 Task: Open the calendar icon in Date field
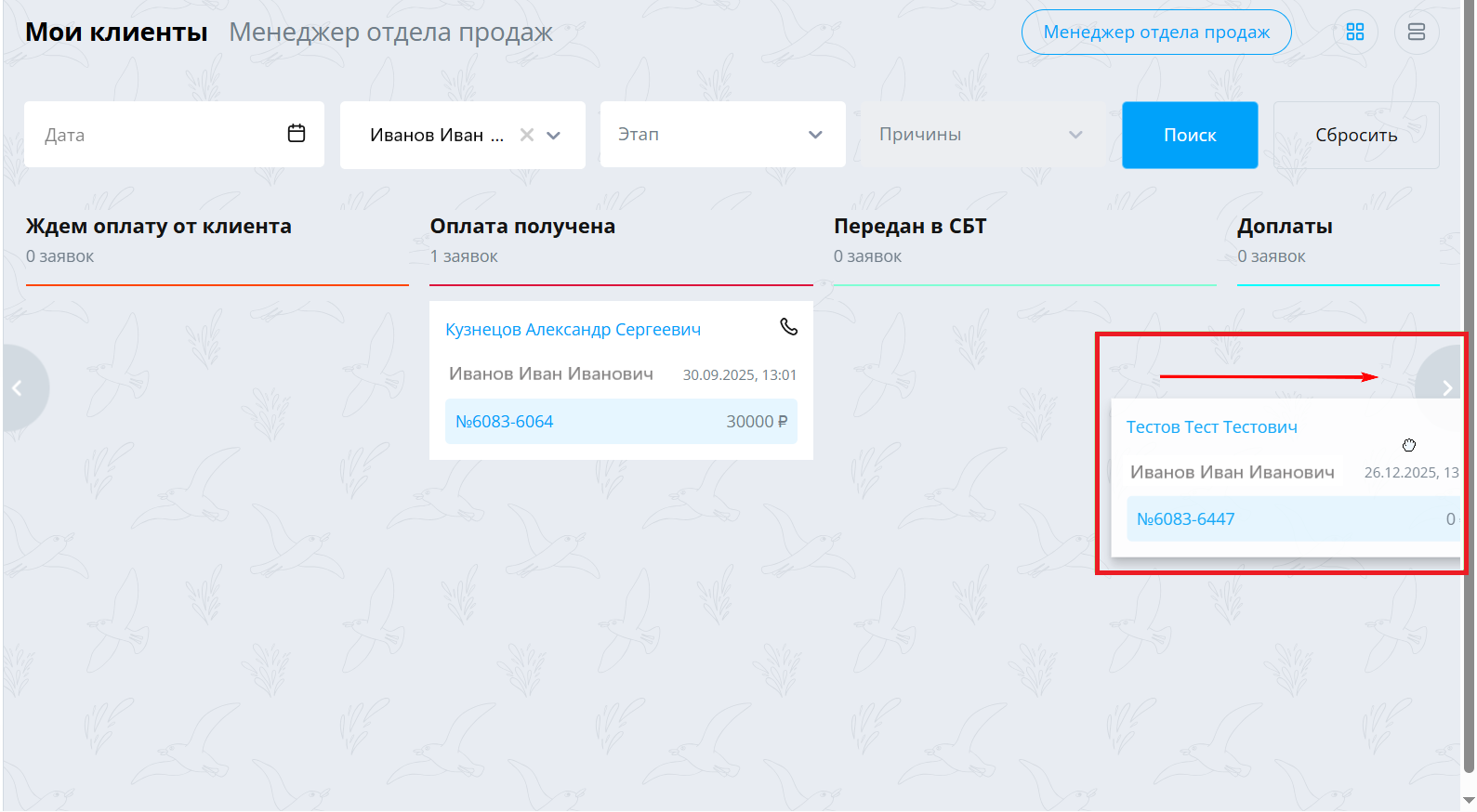[x=297, y=133]
